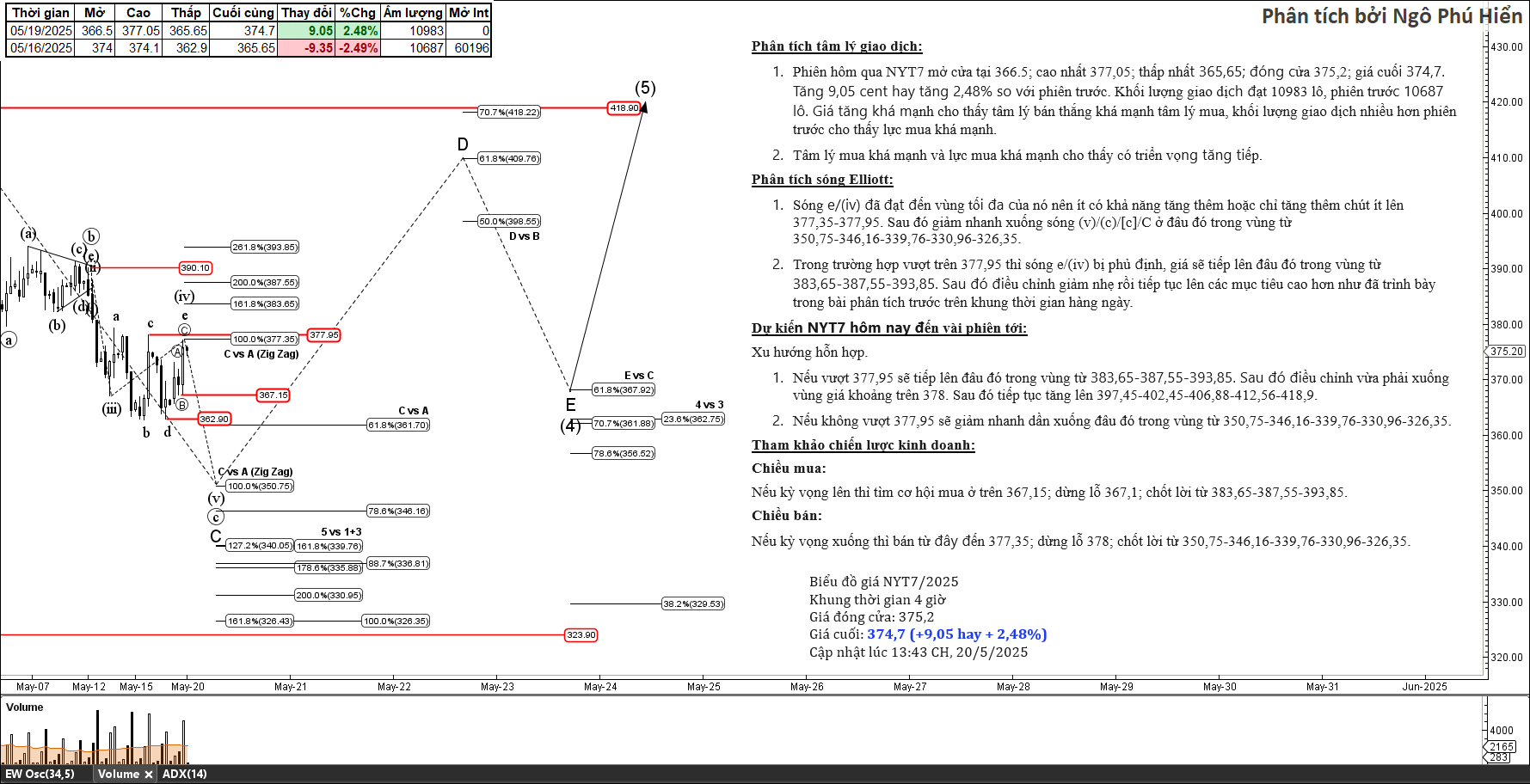Select the 323.90 red price level marker
Image resolution: width=1530 pixels, height=784 pixels.
pos(581,635)
